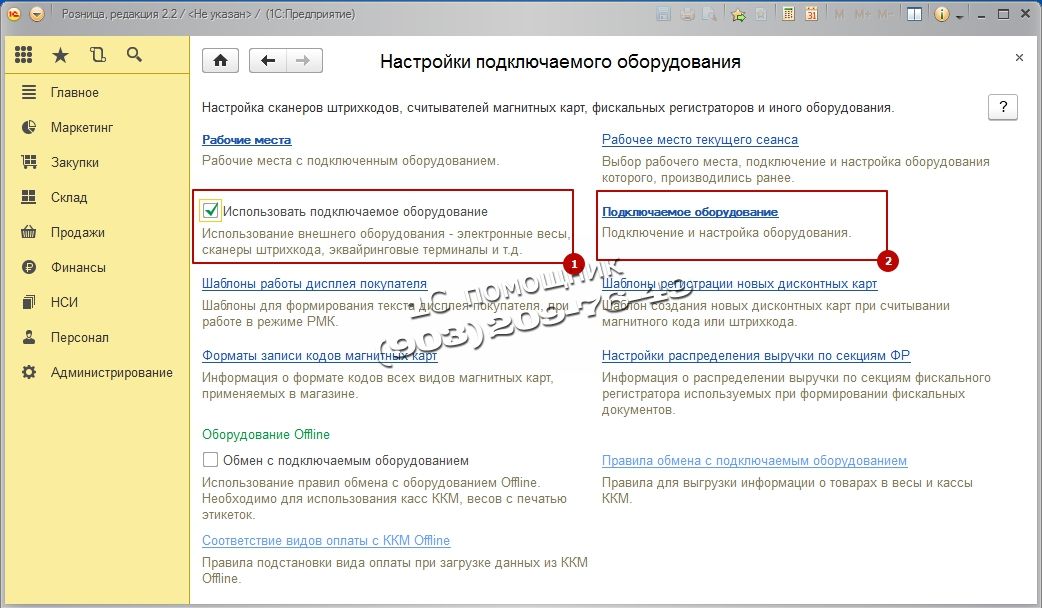The width and height of the screenshot is (1042, 608).
Task: Add page to favorites via star-arrow icon
Action: point(738,15)
